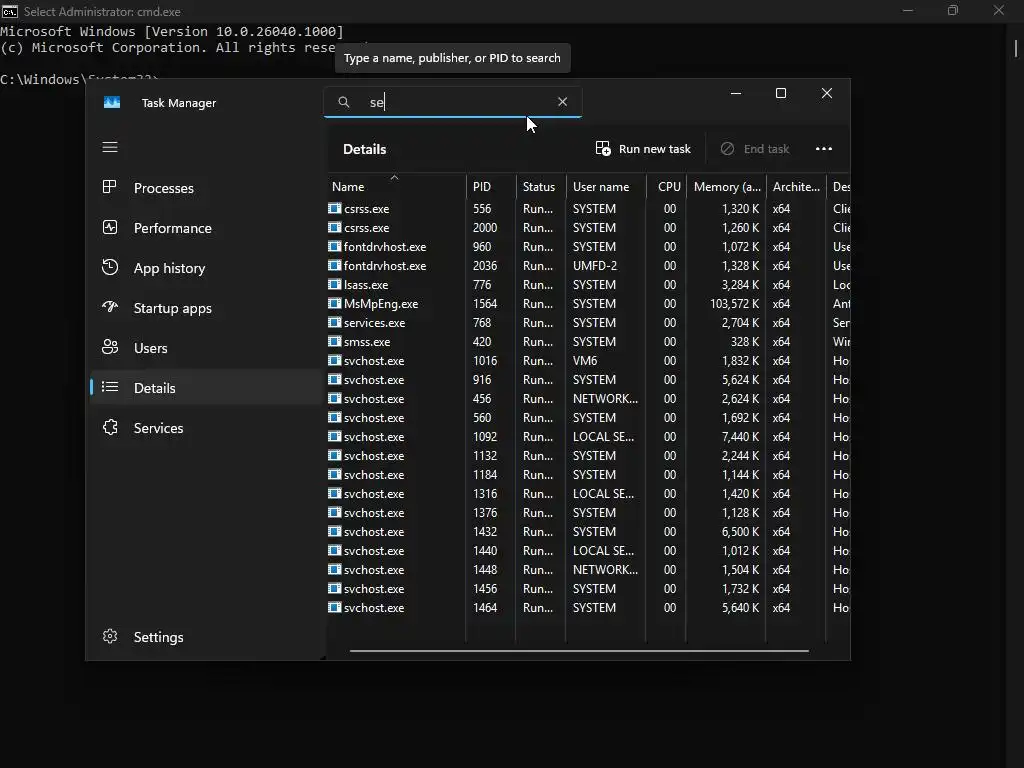Screen dimensions: 1024x768
Task: Open the Processes page
Action: point(206,188)
